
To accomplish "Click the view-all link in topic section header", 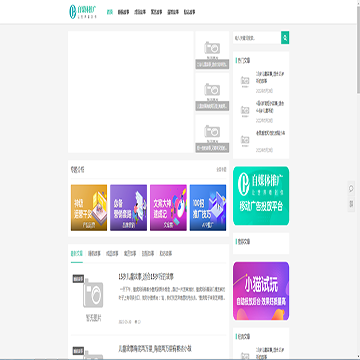I will (x=221, y=170).
